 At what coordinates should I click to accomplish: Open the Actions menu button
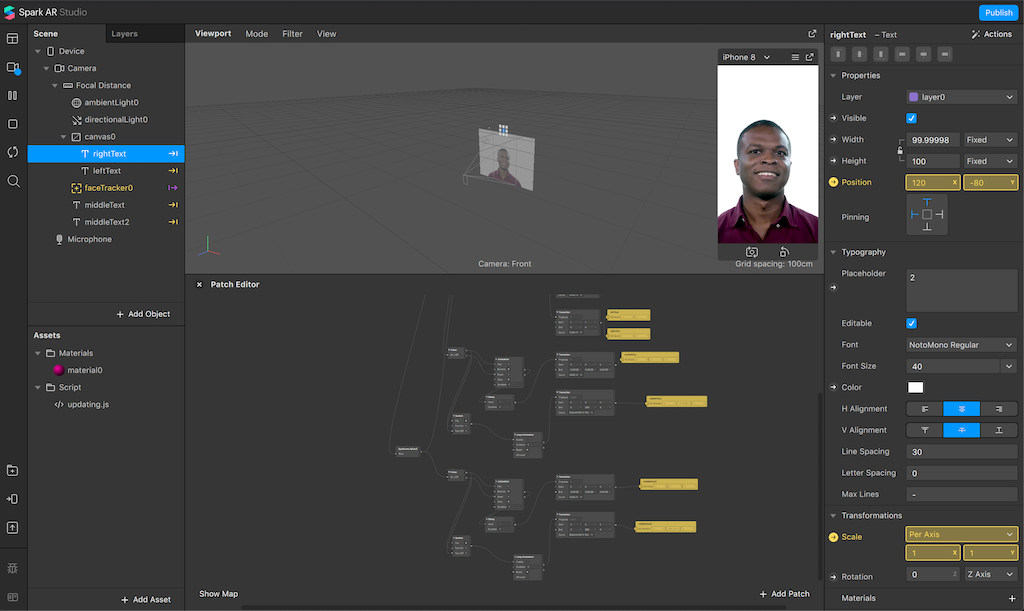click(991, 34)
